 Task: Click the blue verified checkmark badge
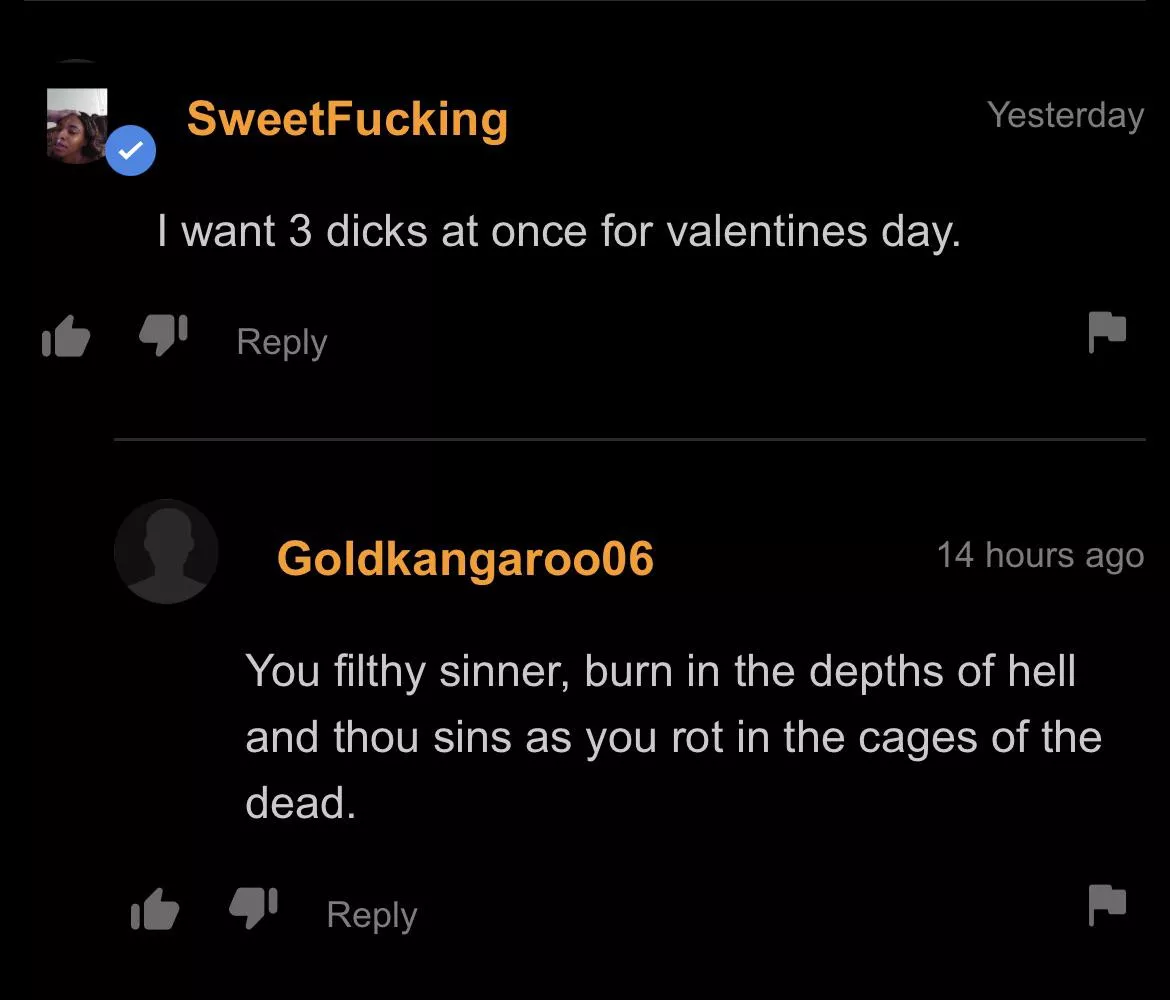click(130, 150)
